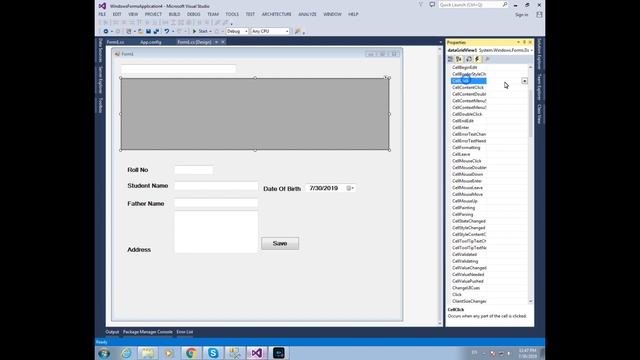Open the PROJECT menu

click(x=153, y=14)
